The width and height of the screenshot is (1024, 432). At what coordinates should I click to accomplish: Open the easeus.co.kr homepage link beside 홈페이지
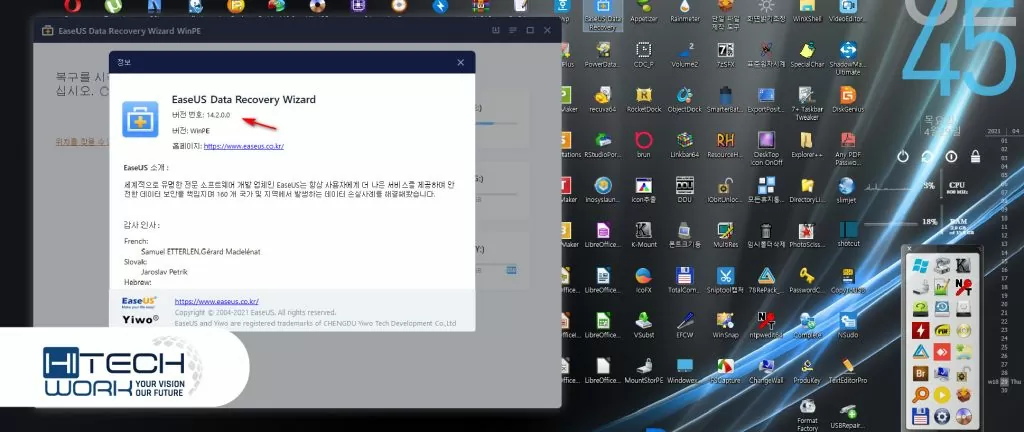[x=243, y=146]
